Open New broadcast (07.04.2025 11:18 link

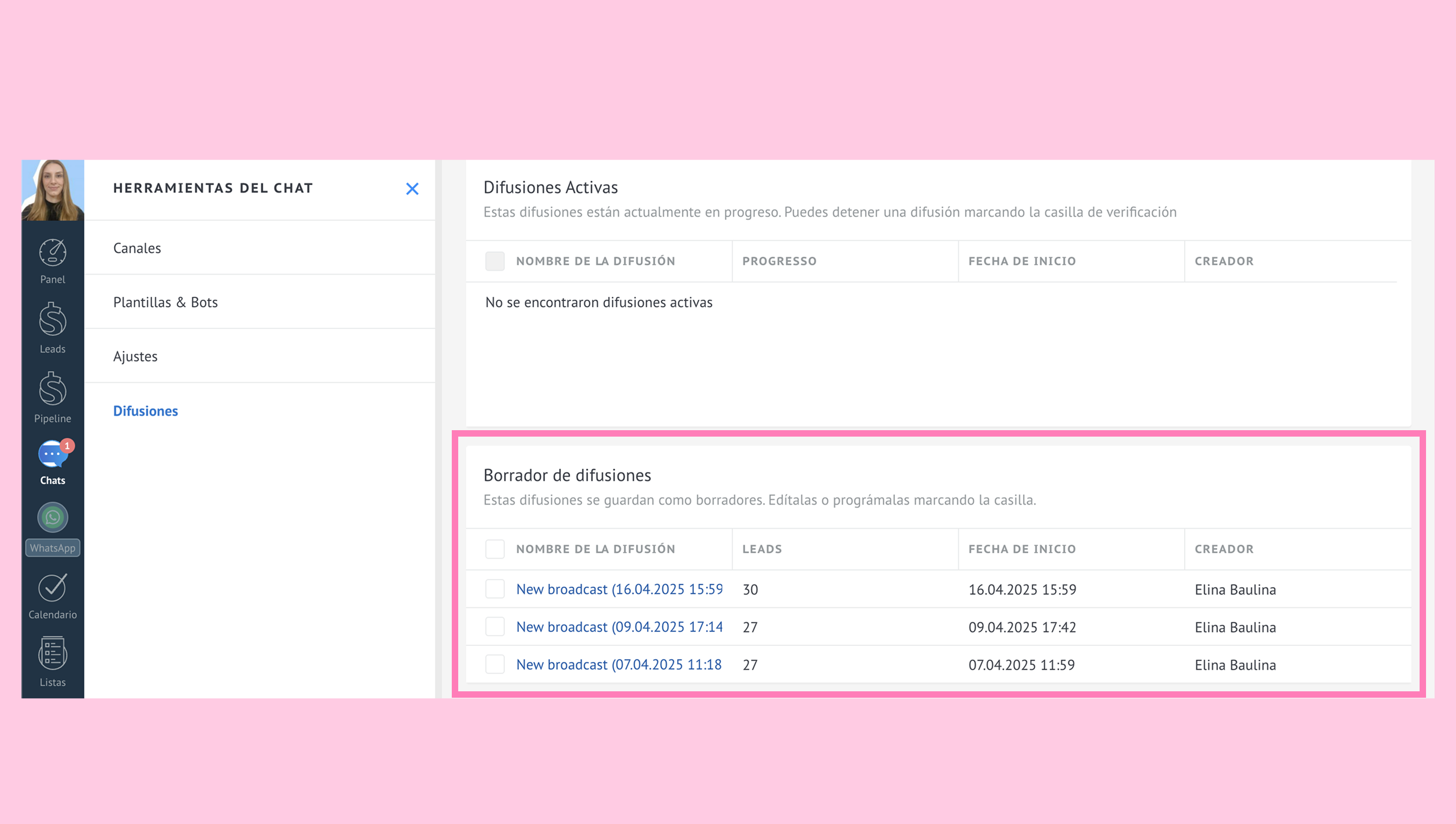point(619,665)
